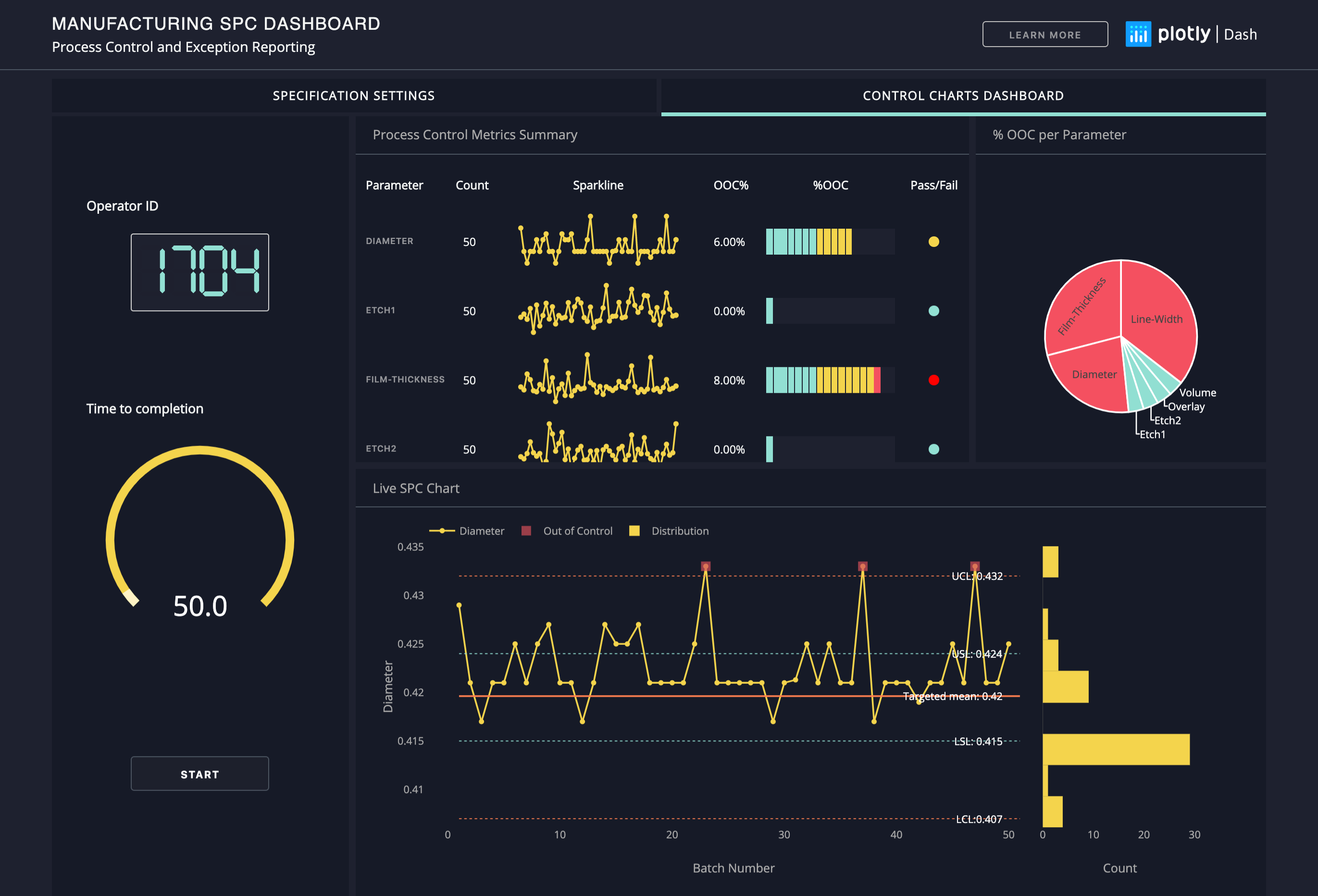The height and width of the screenshot is (896, 1318).
Task: Click the Film-Thickness sparkline chart
Action: click(598, 379)
